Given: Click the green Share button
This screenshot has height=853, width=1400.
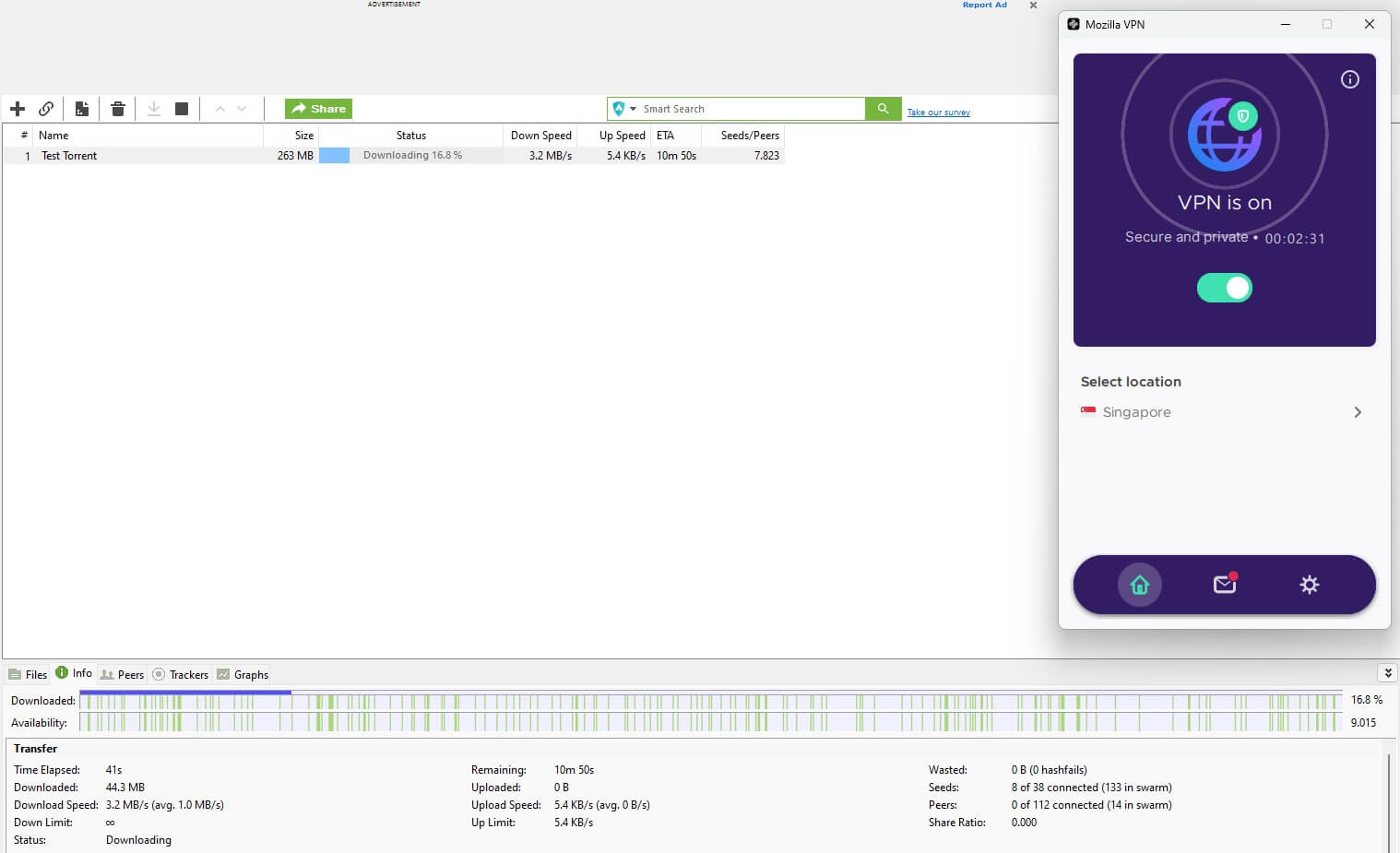Looking at the screenshot, I should point(318,109).
